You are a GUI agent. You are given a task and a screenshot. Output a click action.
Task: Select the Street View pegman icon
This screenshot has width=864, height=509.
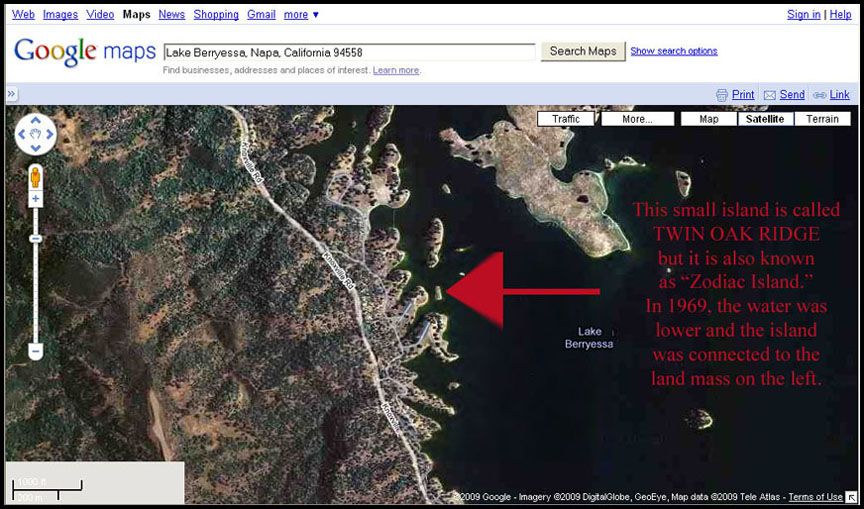point(36,177)
